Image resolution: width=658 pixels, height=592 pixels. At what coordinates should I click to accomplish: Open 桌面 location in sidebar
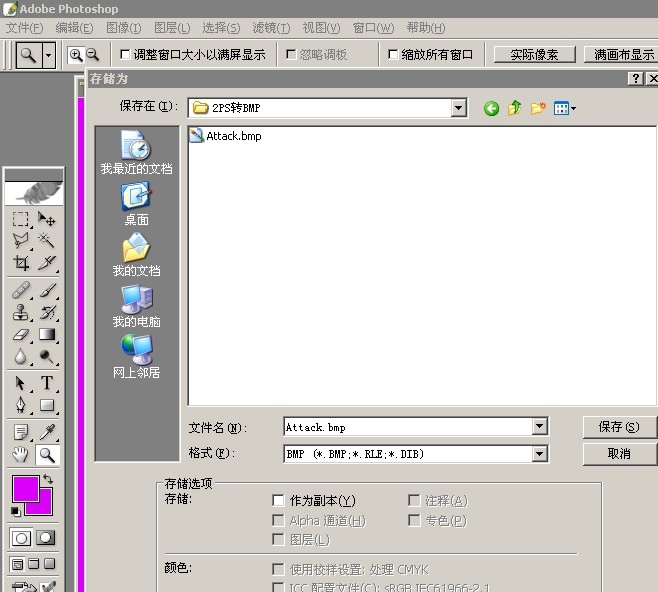(x=136, y=204)
